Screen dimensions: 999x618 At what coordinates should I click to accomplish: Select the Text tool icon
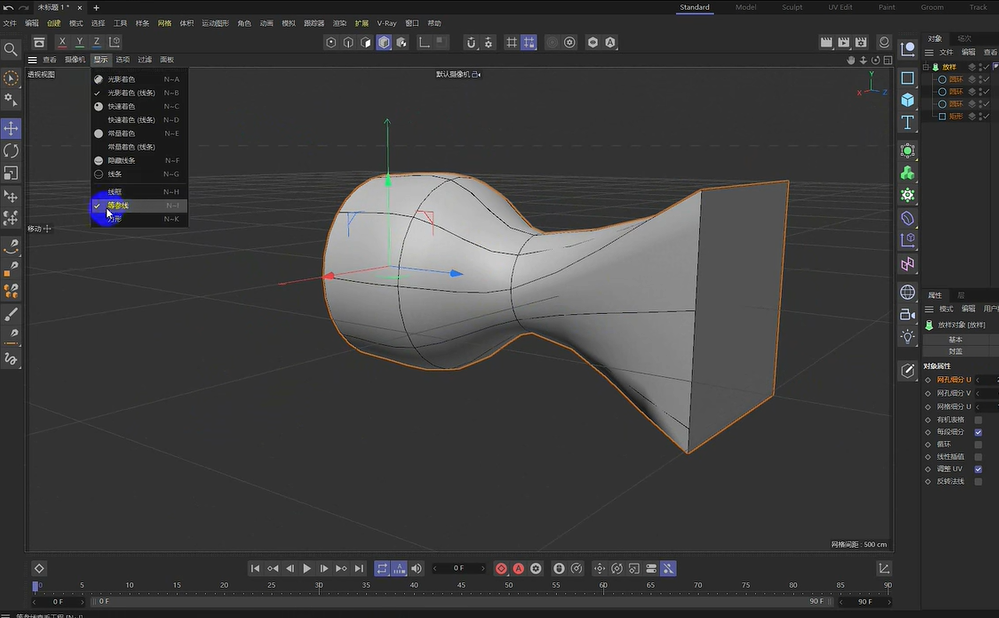(907, 122)
